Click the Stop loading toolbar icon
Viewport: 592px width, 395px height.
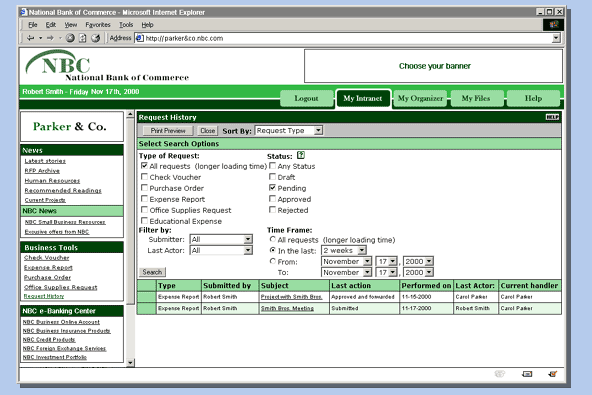[x=70, y=38]
